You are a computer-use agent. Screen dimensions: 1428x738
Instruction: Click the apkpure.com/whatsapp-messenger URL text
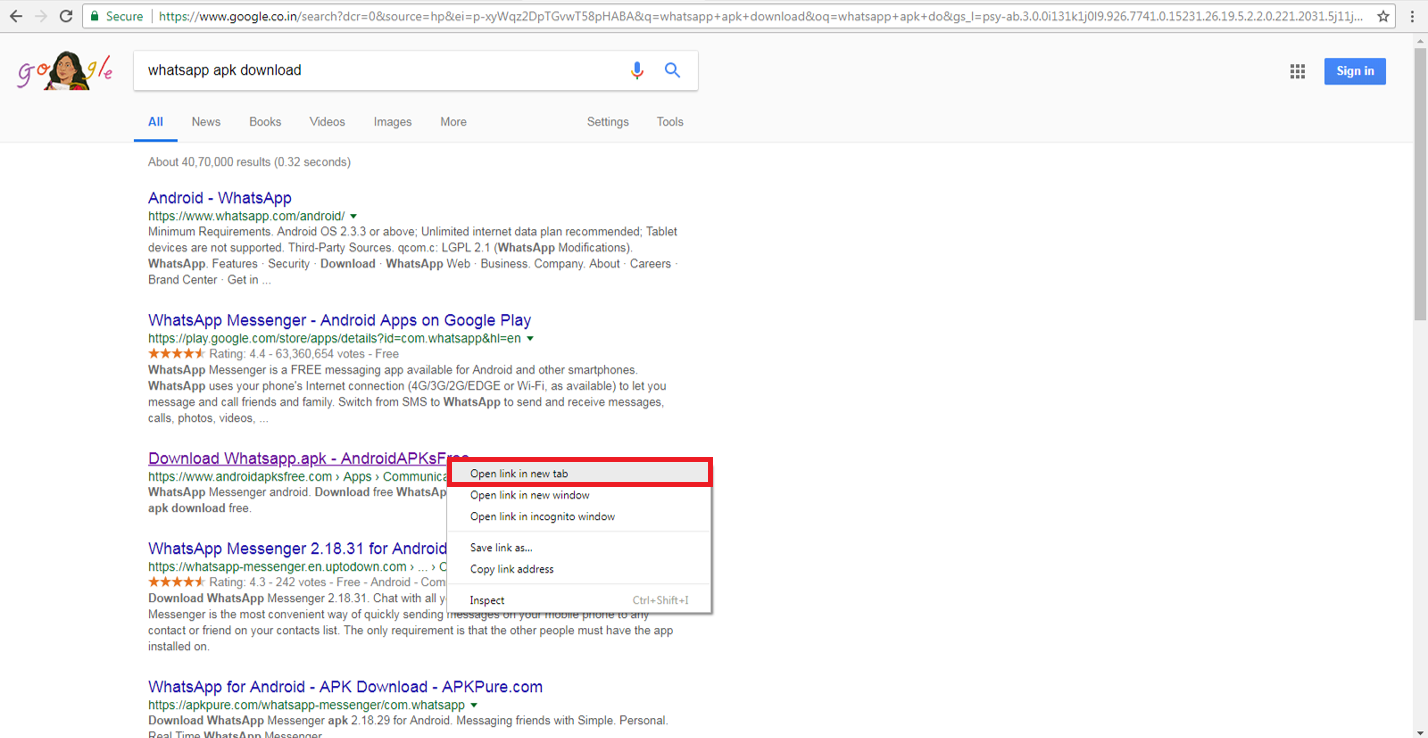coord(307,705)
